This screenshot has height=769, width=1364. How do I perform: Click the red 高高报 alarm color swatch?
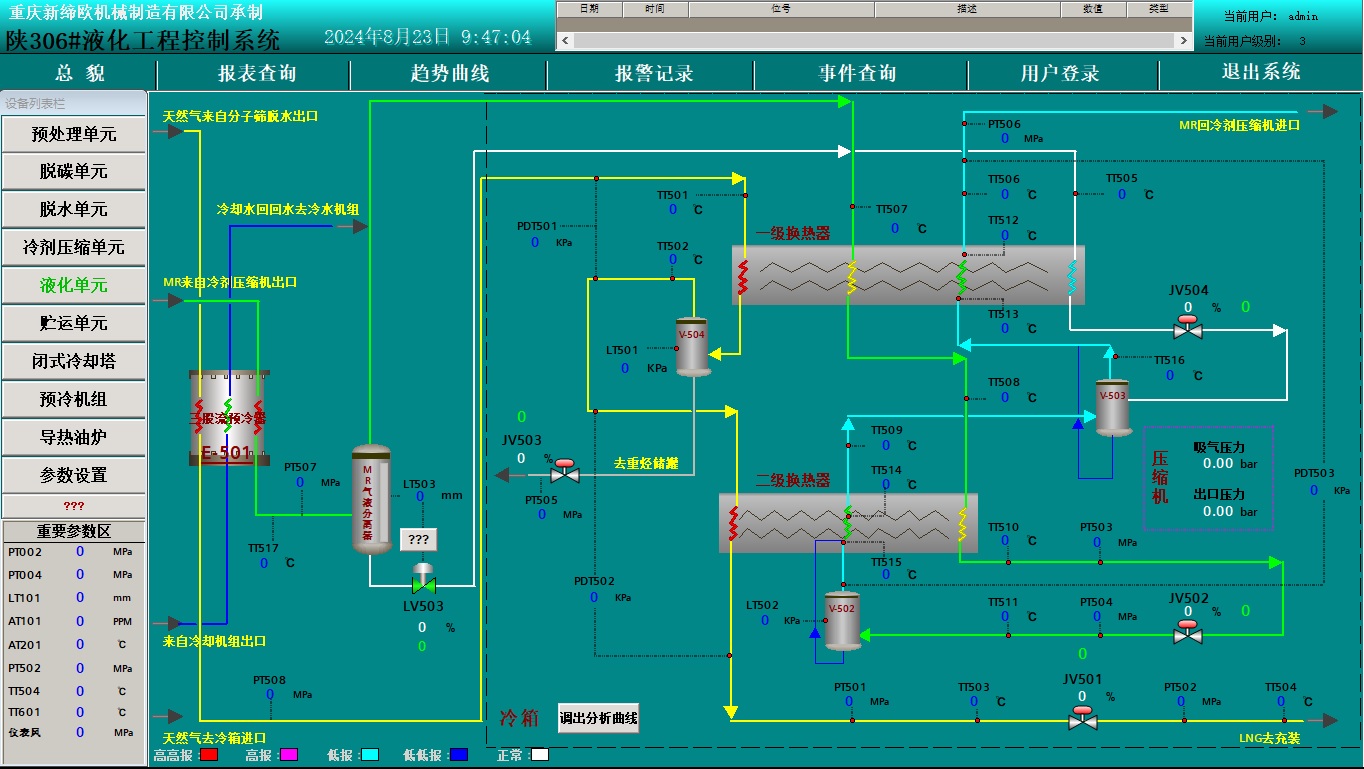pyautogui.click(x=209, y=755)
